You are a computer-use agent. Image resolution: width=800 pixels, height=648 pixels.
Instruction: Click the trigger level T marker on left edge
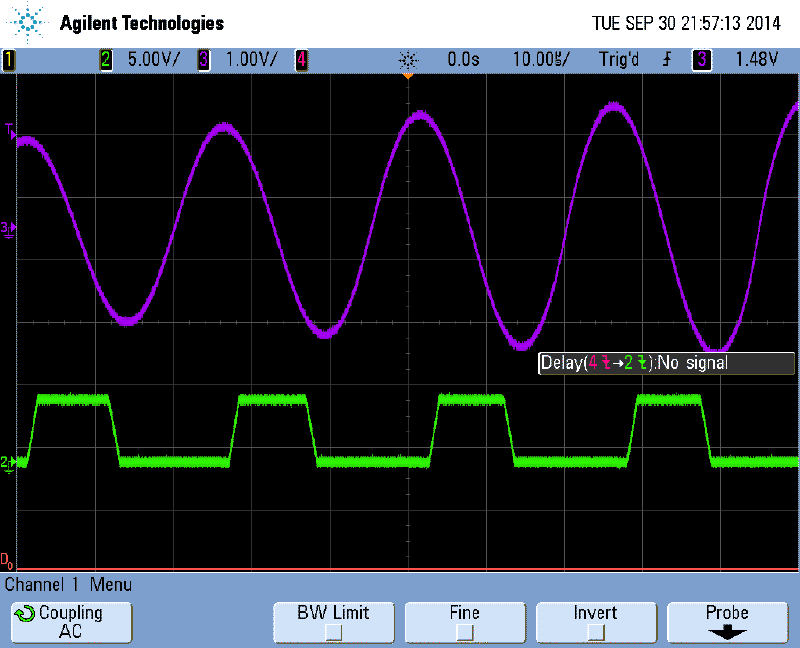point(9,130)
